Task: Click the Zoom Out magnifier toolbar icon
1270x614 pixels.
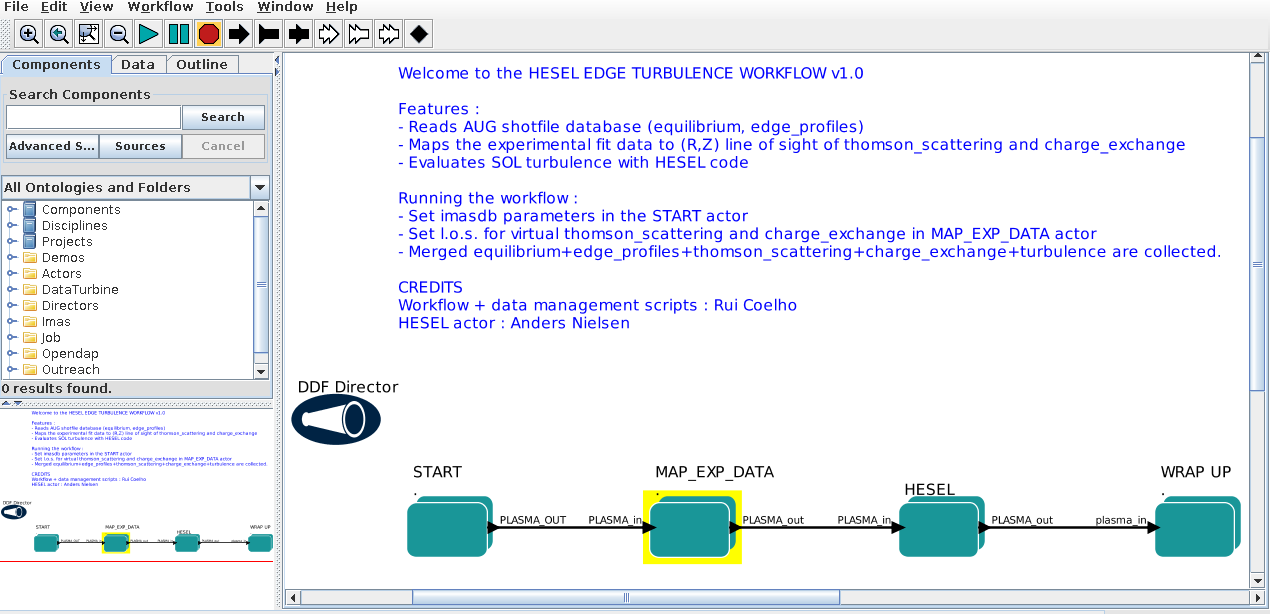Action: pyautogui.click(x=119, y=34)
